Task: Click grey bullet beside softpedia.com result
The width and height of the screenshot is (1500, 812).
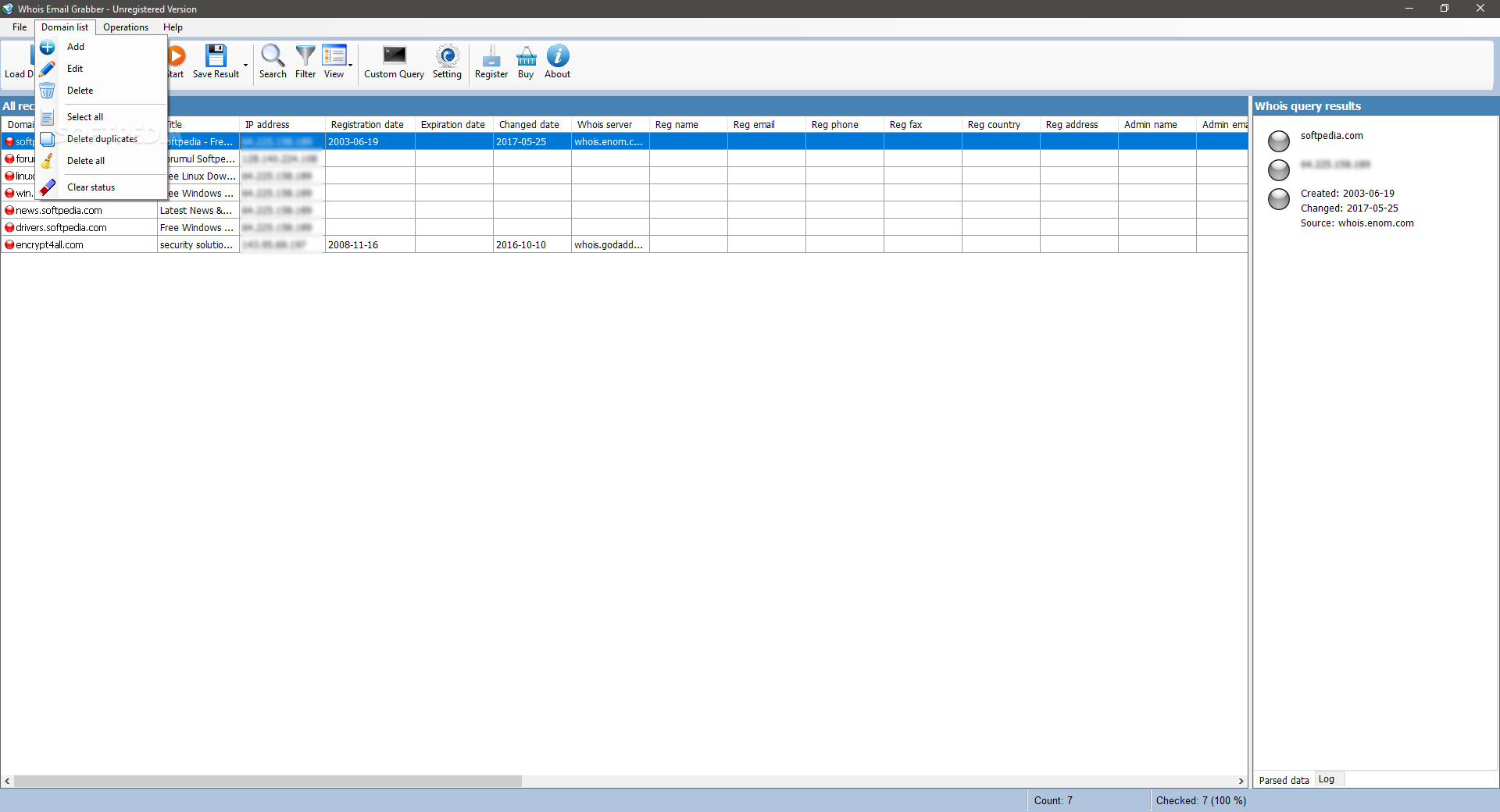Action: pyautogui.click(x=1279, y=141)
